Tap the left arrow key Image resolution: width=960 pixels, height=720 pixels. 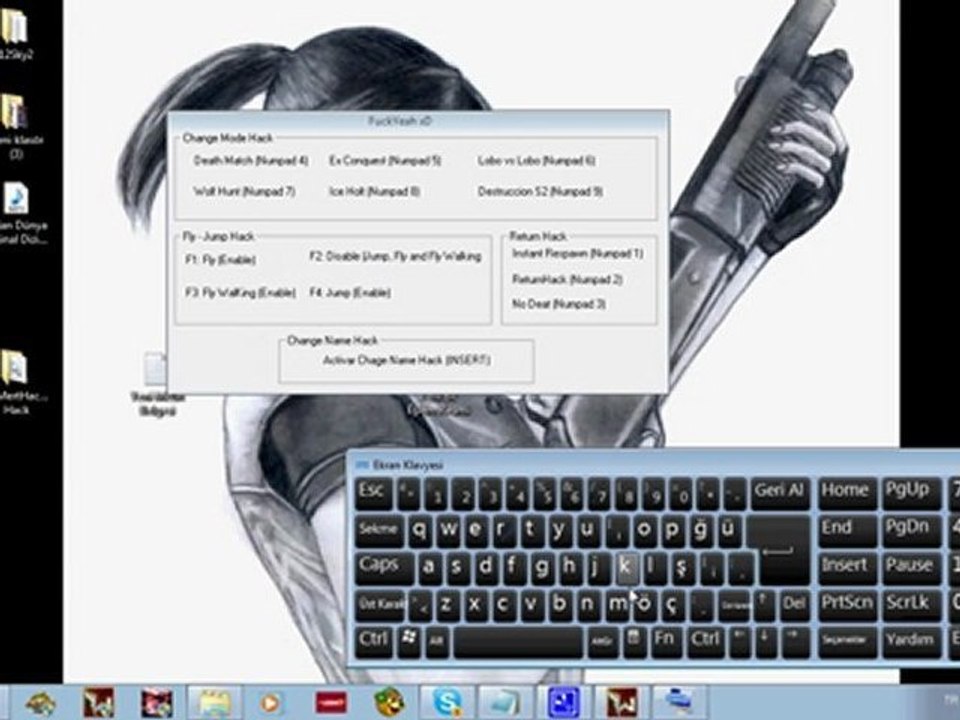739,641
